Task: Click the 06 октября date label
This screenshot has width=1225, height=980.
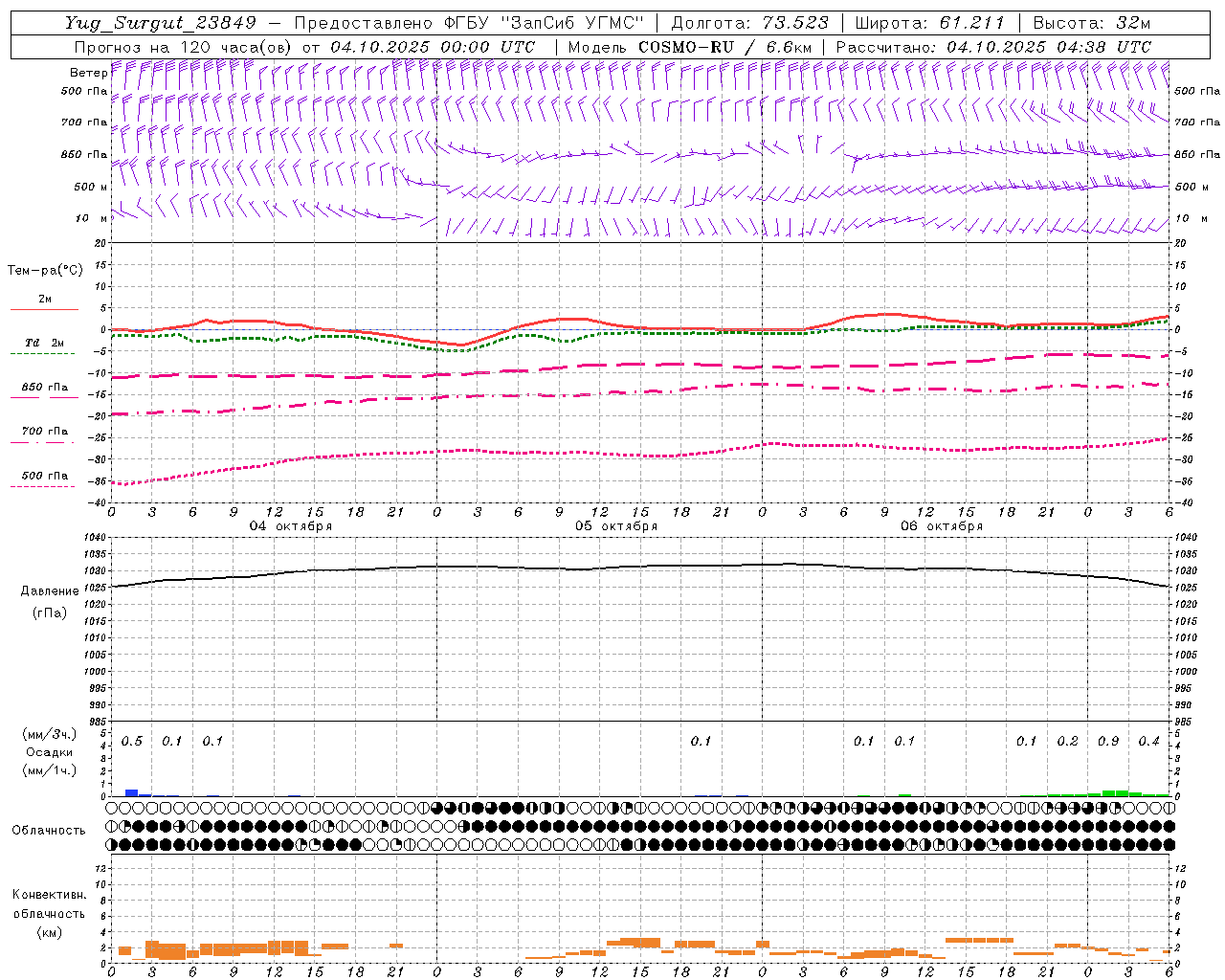Action: coord(942,525)
